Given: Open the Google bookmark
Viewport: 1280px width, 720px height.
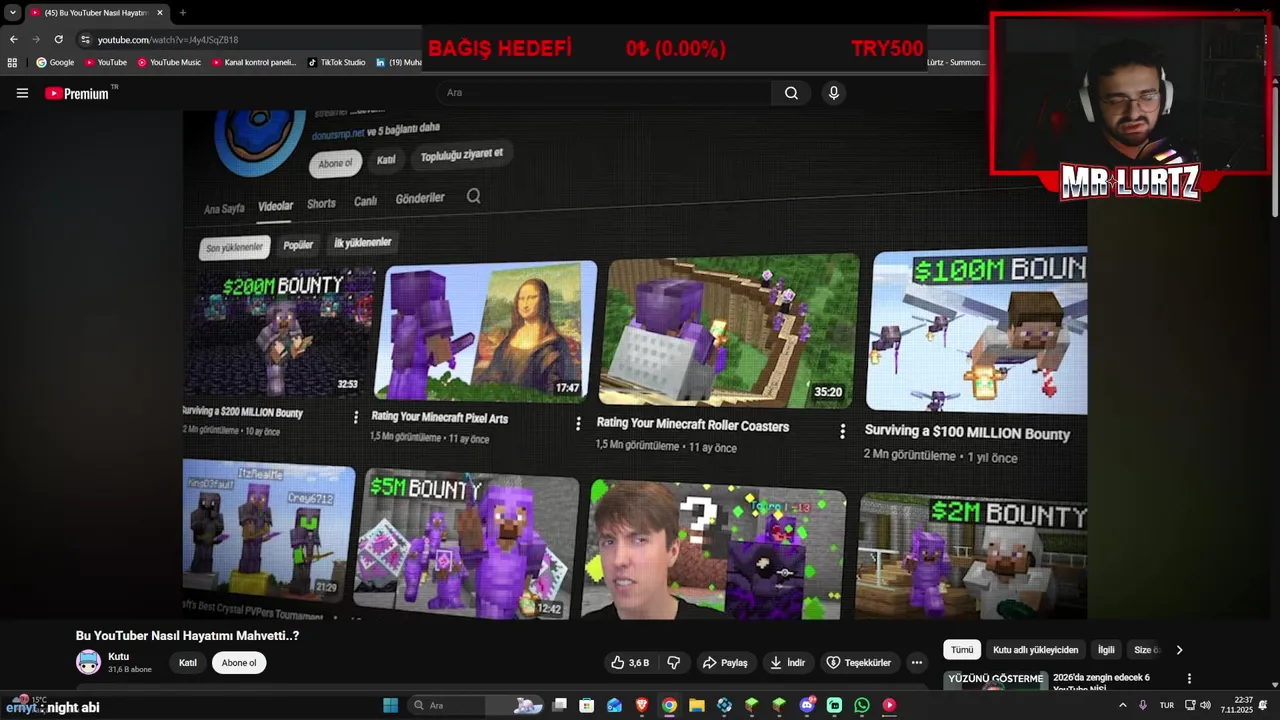Looking at the screenshot, I should (x=55, y=62).
